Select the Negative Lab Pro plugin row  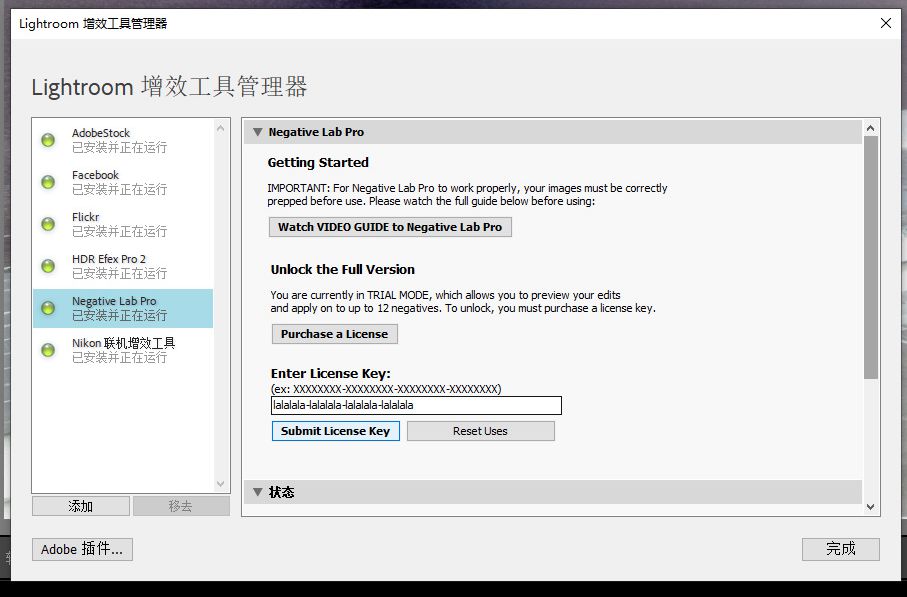coord(123,308)
